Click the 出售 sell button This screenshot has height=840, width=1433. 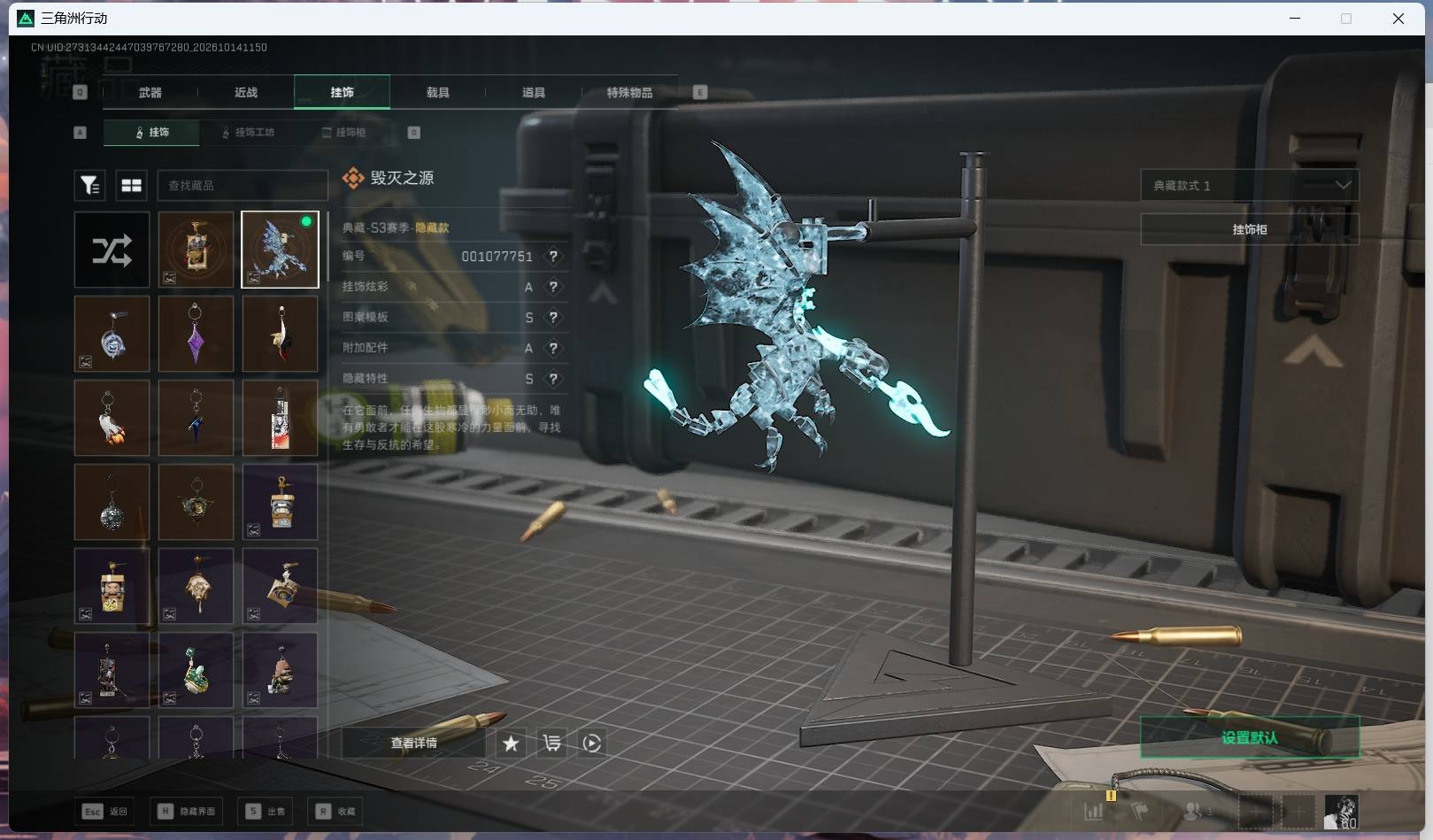coord(266,811)
